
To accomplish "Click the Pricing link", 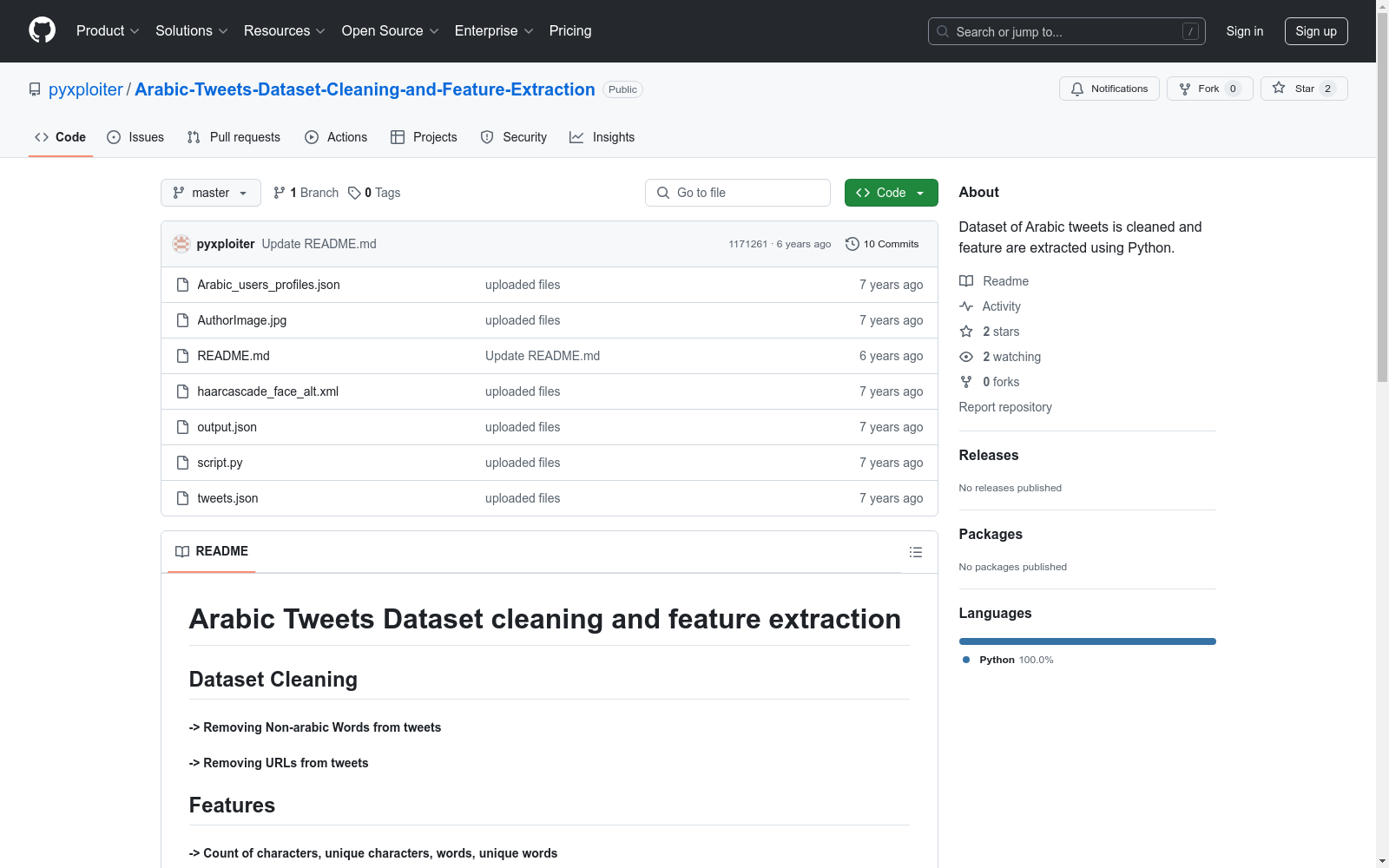I will pos(570,30).
